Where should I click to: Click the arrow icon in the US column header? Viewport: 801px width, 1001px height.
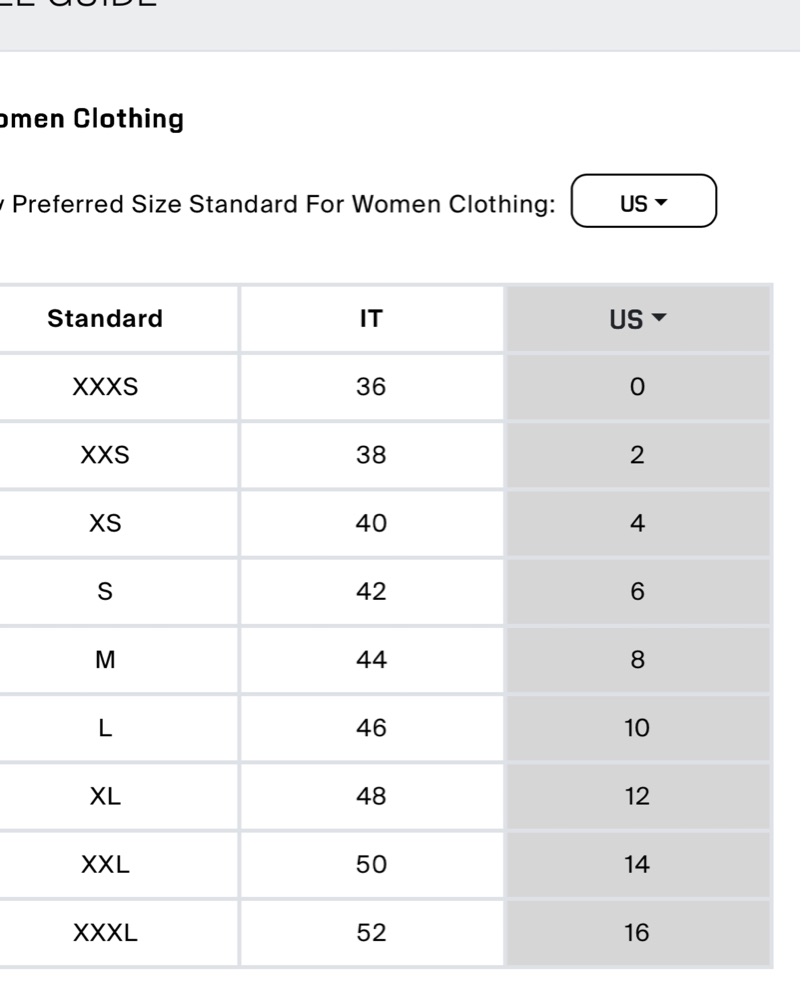(659, 317)
